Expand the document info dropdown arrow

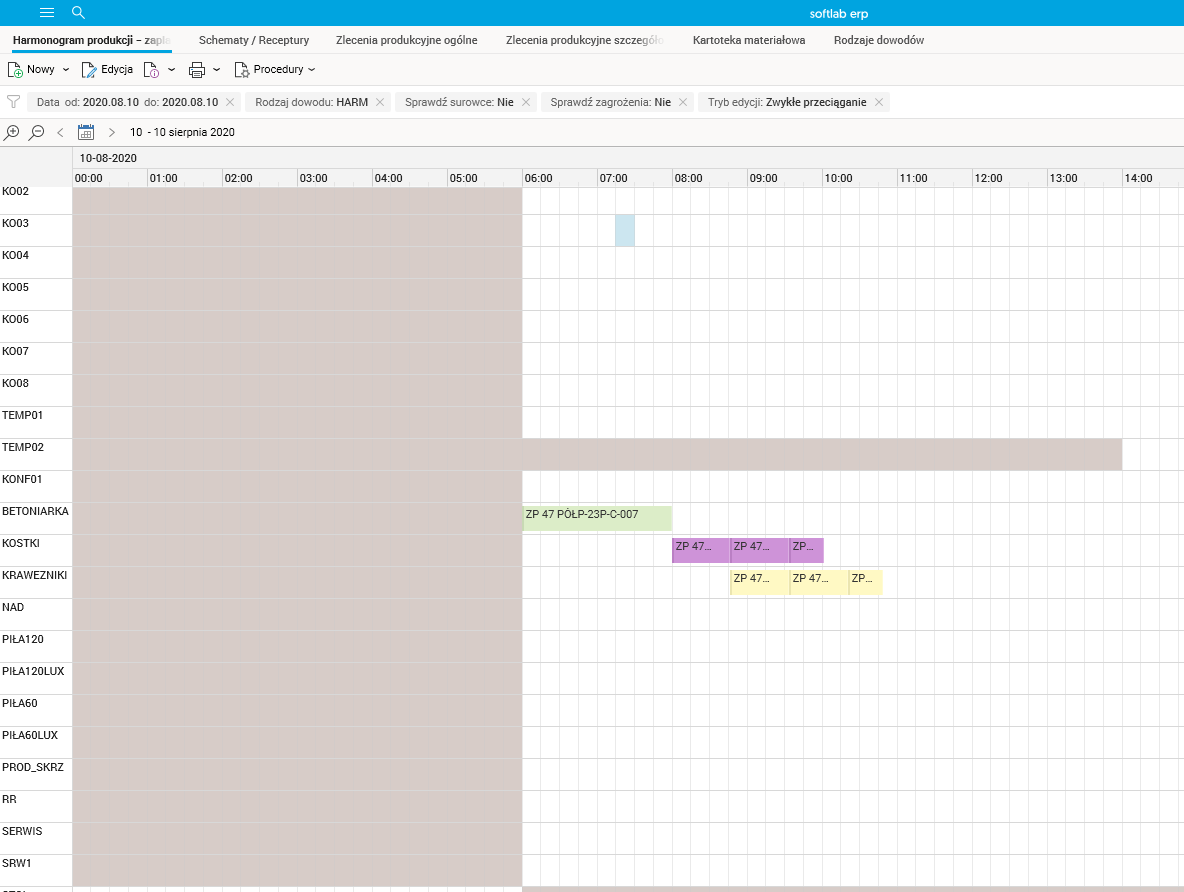point(171,69)
